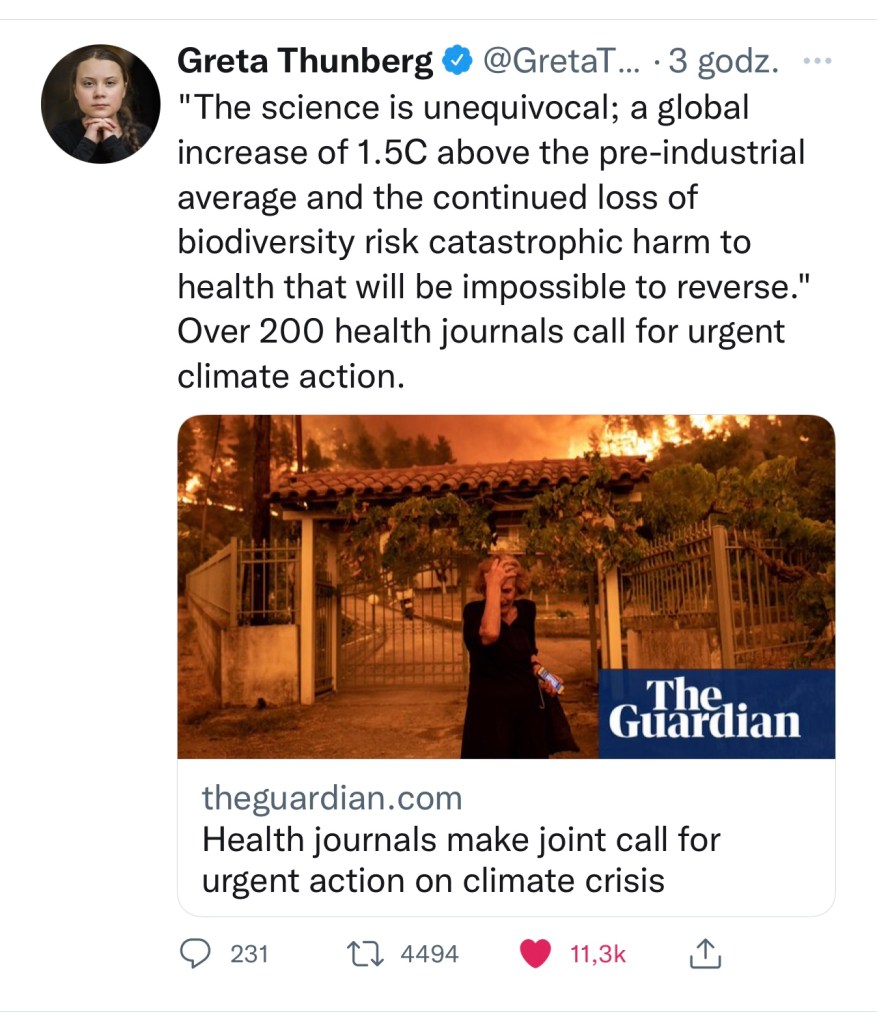Viewport: 877px width, 1023px height.
Task: Click the "3 godz." timestamp
Action: pyautogui.click(x=724, y=63)
